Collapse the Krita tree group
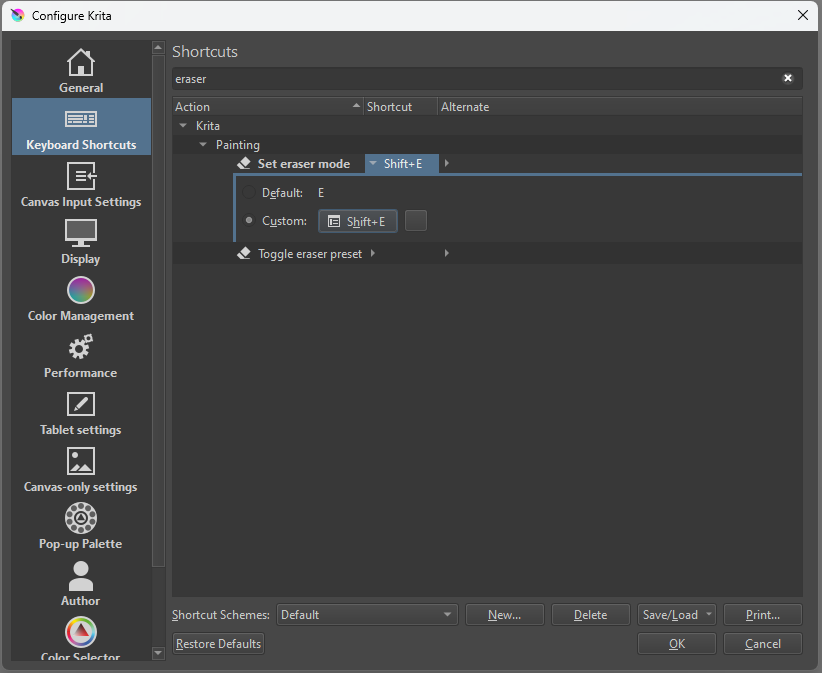 tap(183, 126)
